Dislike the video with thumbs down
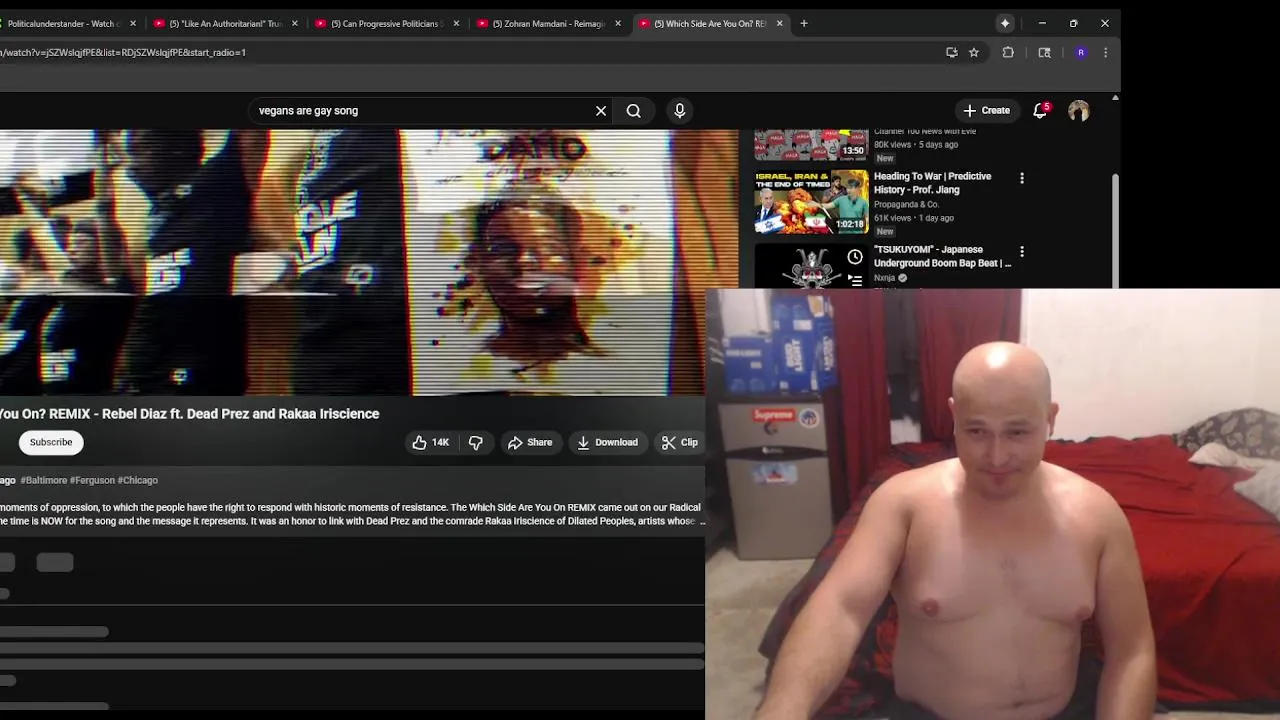This screenshot has height=720, width=1280. coord(476,442)
